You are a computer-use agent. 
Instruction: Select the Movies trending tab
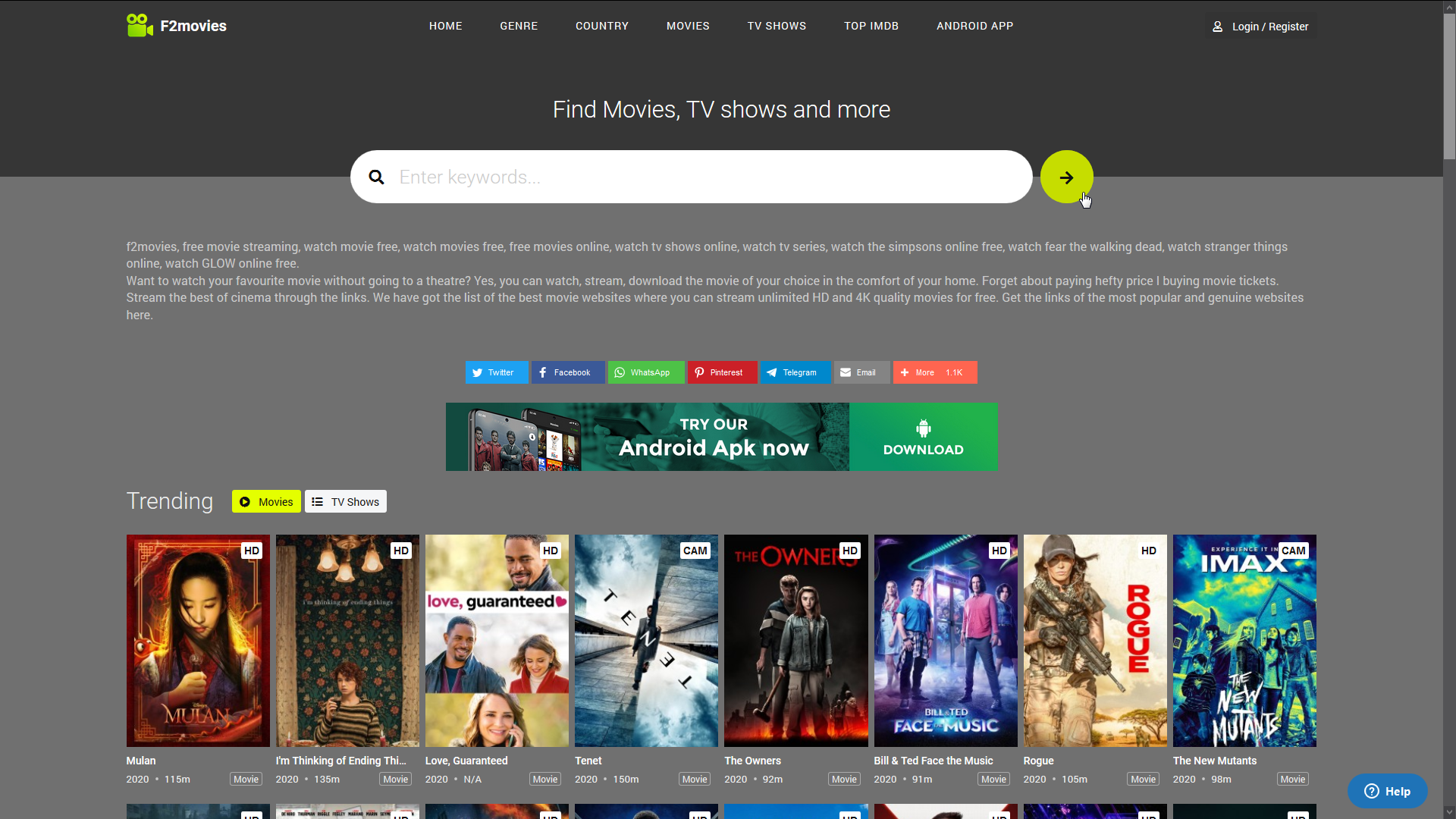coord(266,501)
